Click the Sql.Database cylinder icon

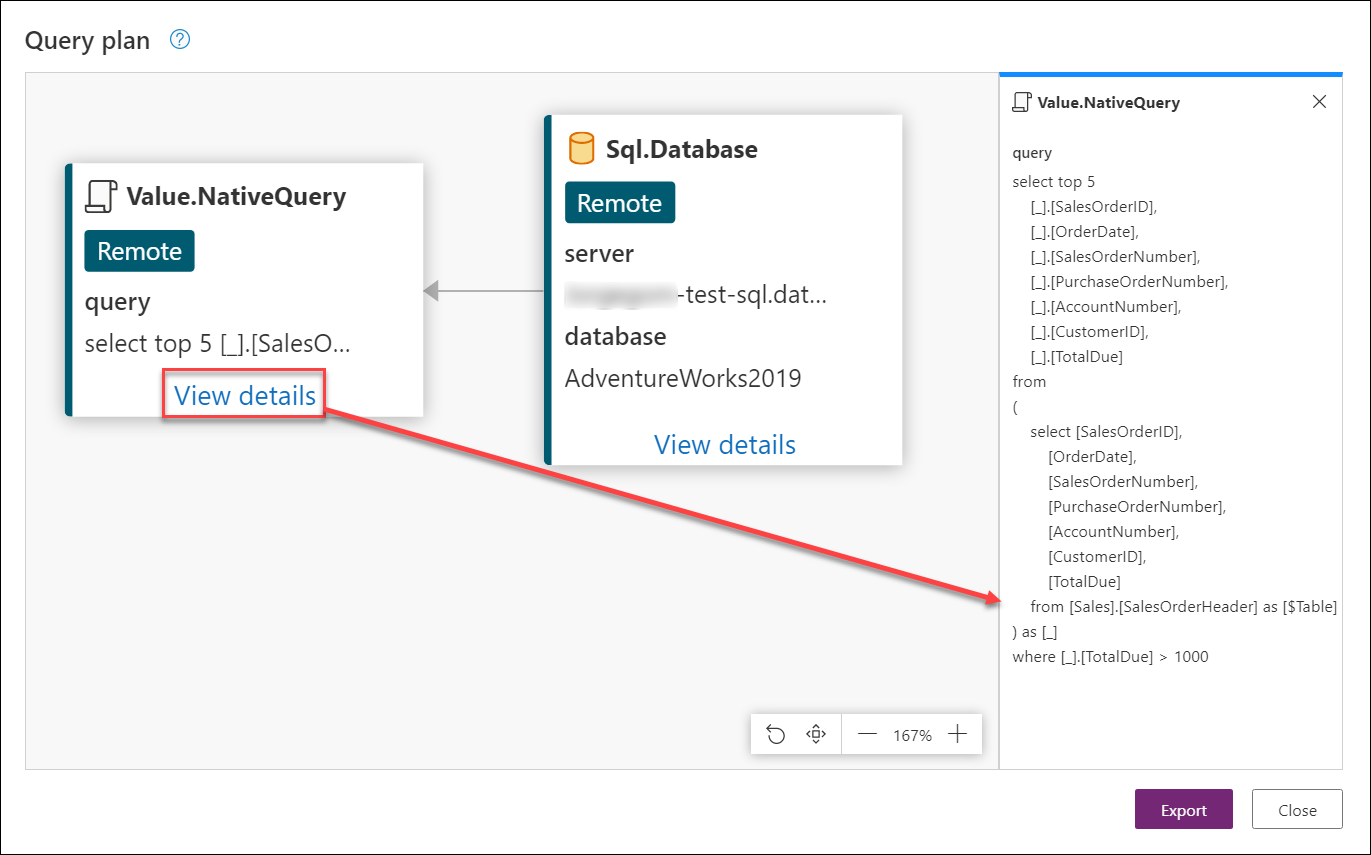coord(581,149)
